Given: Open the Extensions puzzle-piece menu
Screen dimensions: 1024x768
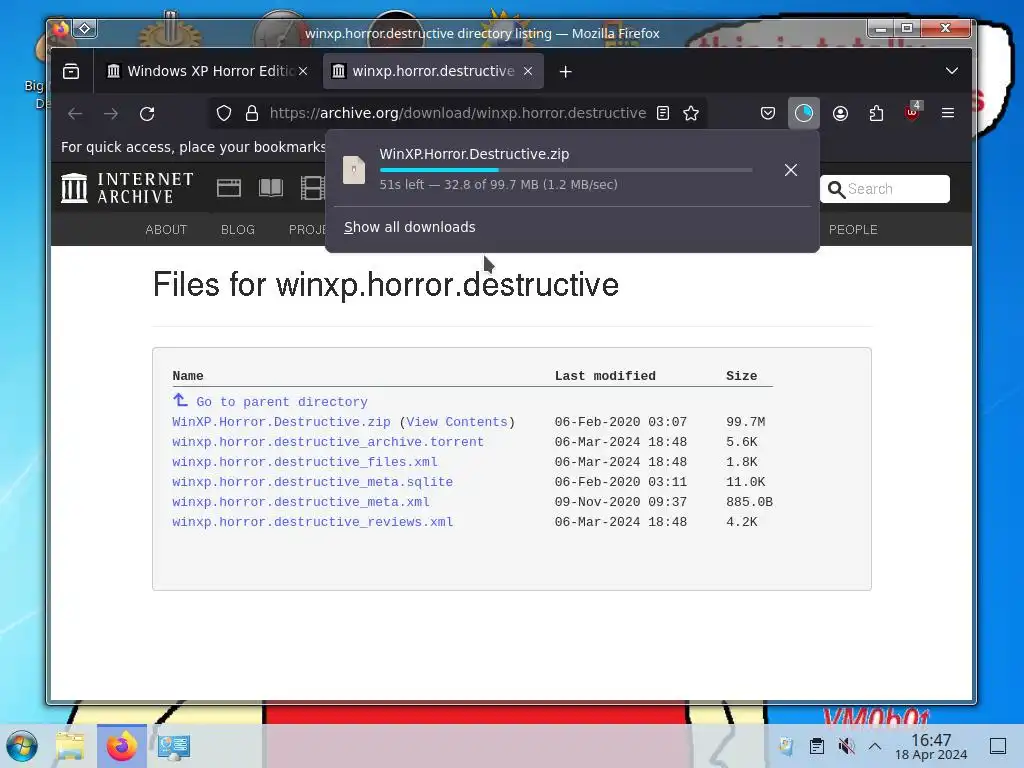Looking at the screenshot, I should (x=876, y=114).
